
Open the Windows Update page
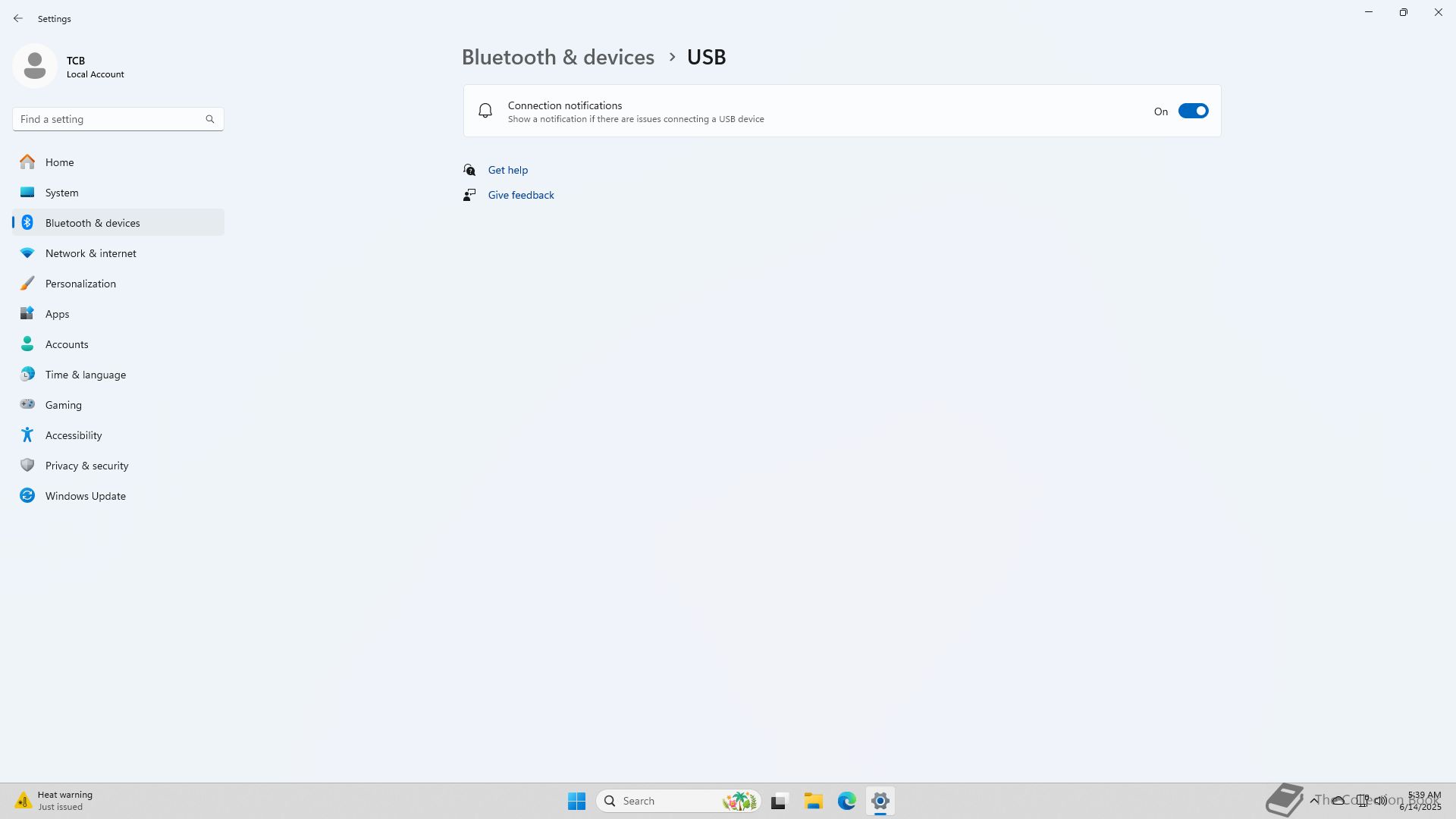[85, 496]
